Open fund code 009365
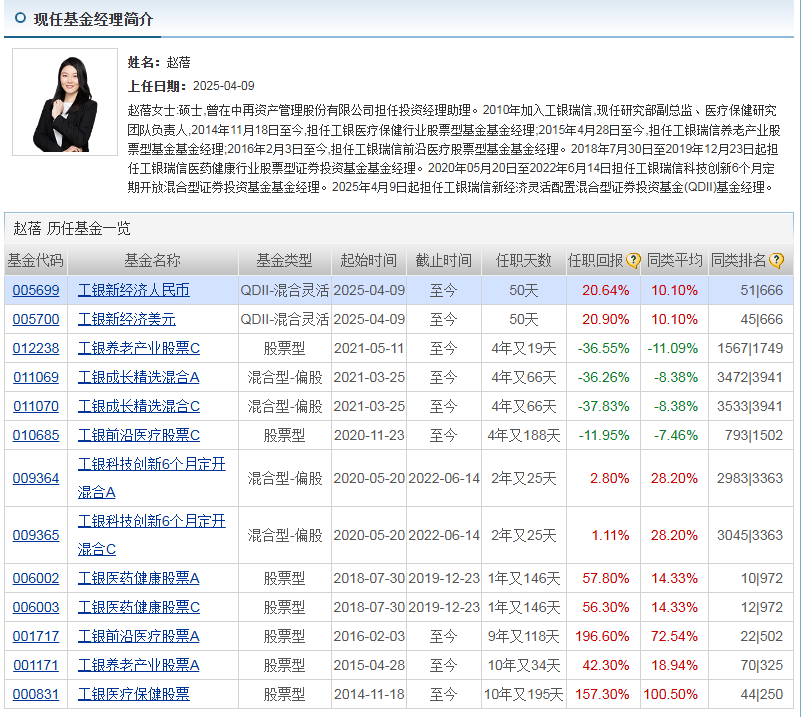Screen dimensions: 801x717 [36, 535]
